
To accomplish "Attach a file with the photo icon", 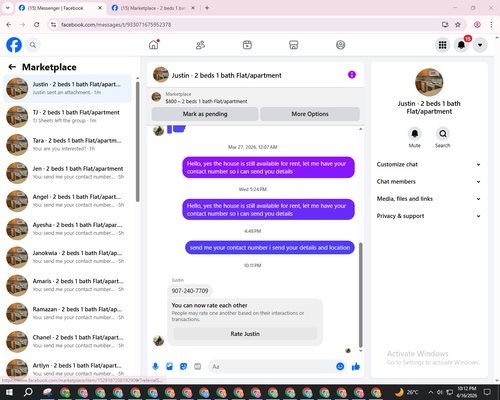I will (169, 367).
